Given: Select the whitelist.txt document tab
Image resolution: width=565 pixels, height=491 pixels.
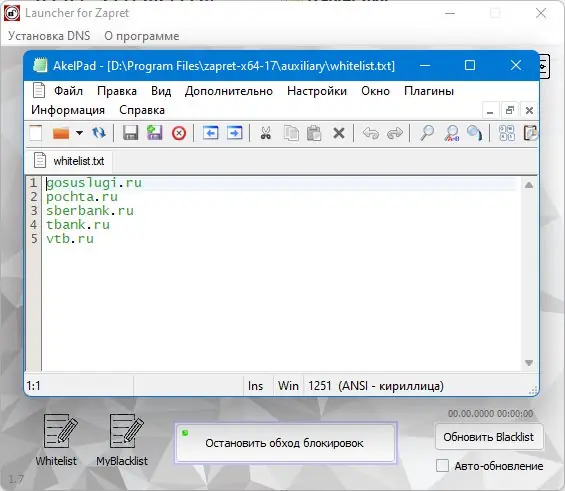Looking at the screenshot, I should pyautogui.click(x=69, y=161).
